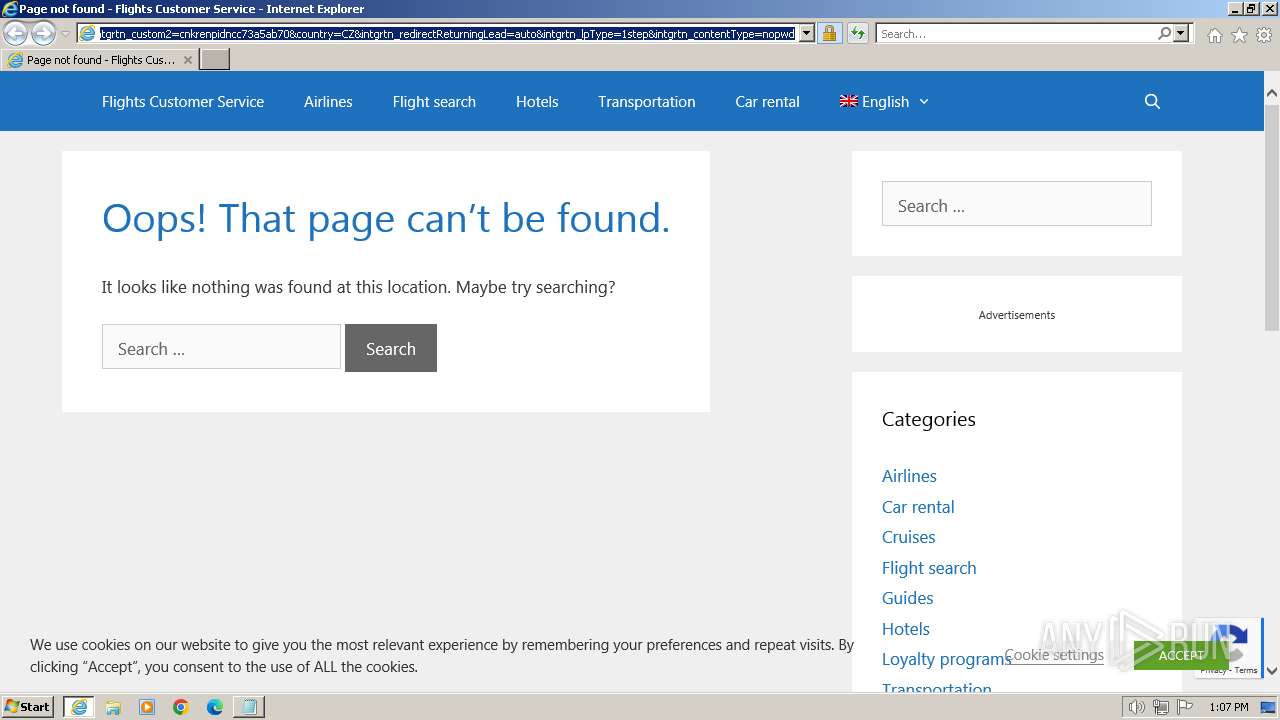The image size is (1280, 720).
Task: Click the Windows Start button
Action: pos(28,707)
